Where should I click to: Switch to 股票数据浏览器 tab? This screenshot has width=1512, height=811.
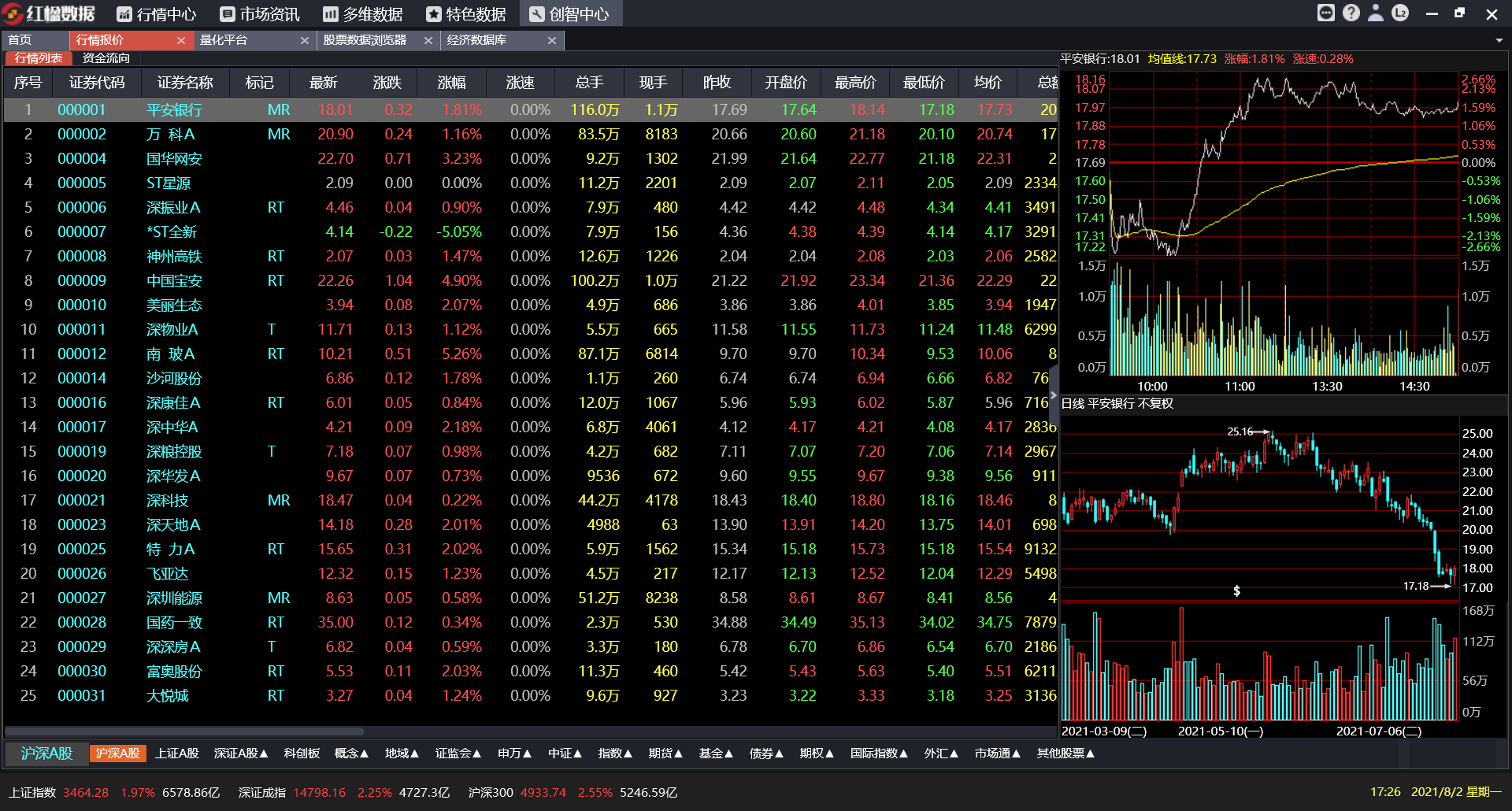tap(365, 40)
